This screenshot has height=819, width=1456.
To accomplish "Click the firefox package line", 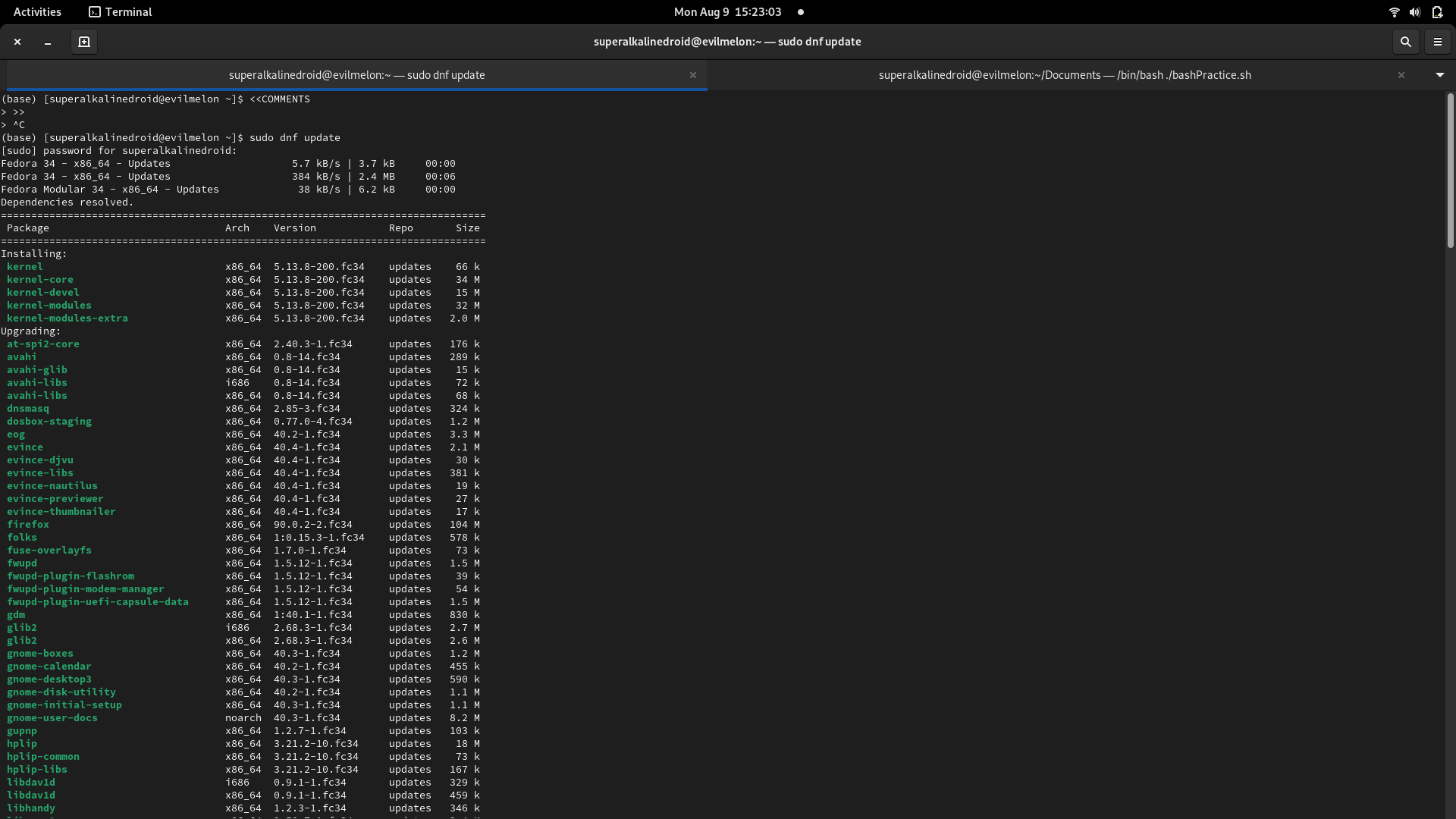I will tap(28, 524).
